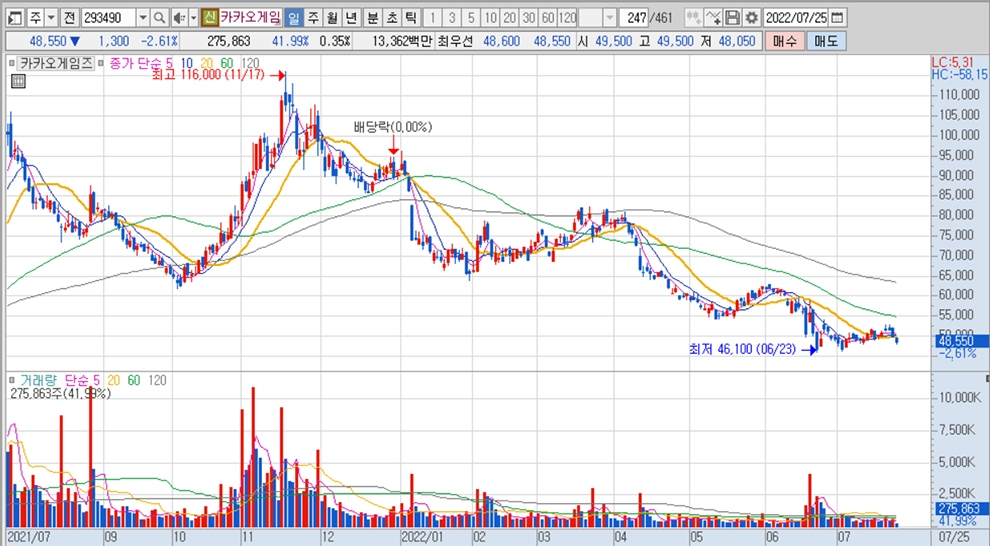Switch to the 년 yearly period

coord(352,18)
